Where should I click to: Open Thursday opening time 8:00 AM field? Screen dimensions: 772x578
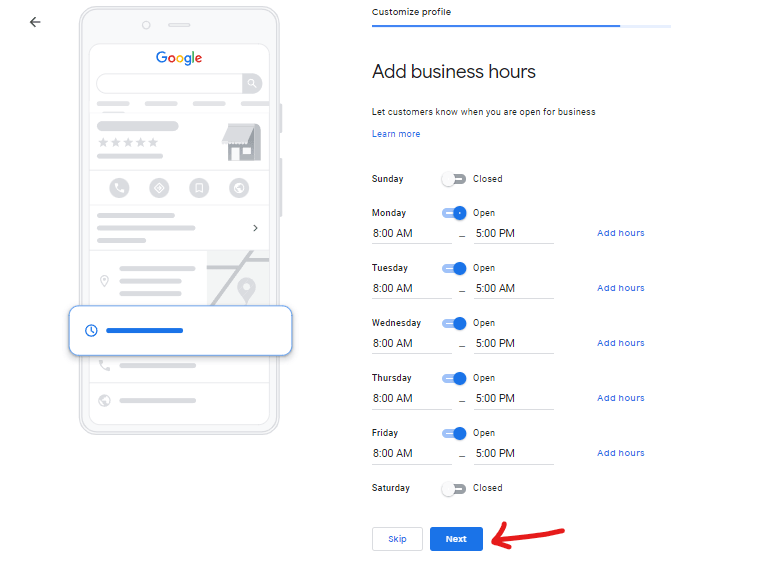click(x=412, y=398)
